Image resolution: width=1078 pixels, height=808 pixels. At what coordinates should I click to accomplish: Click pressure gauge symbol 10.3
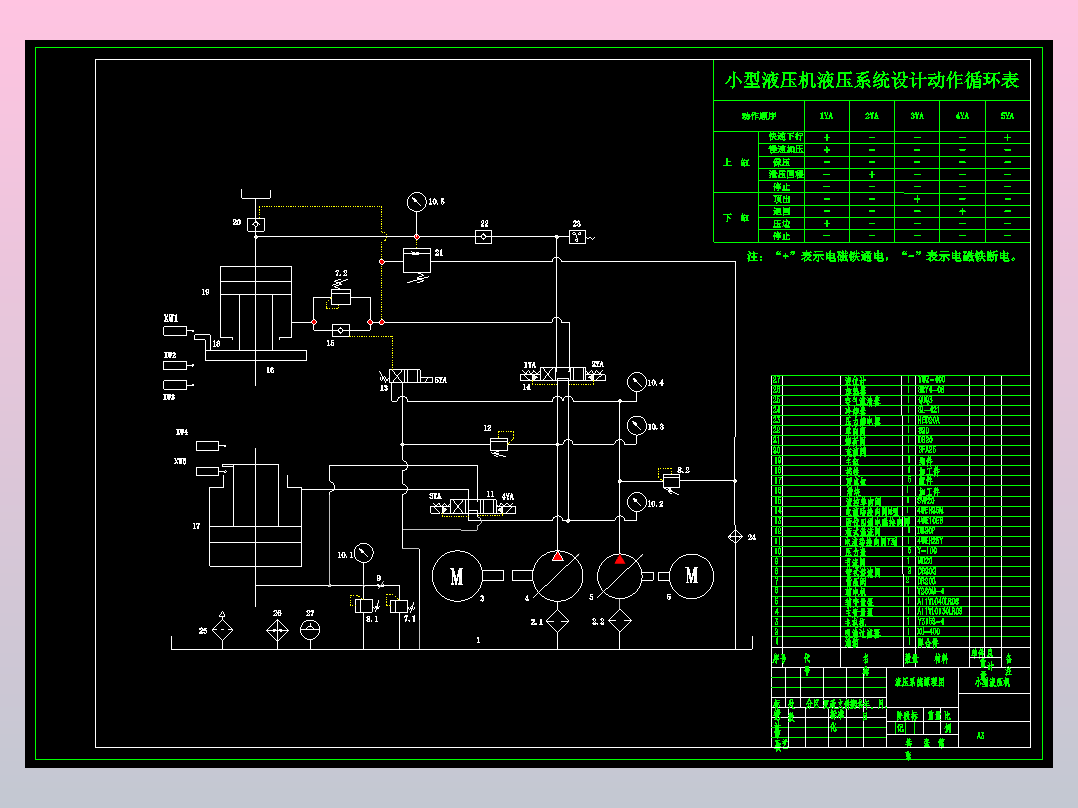coord(637,426)
